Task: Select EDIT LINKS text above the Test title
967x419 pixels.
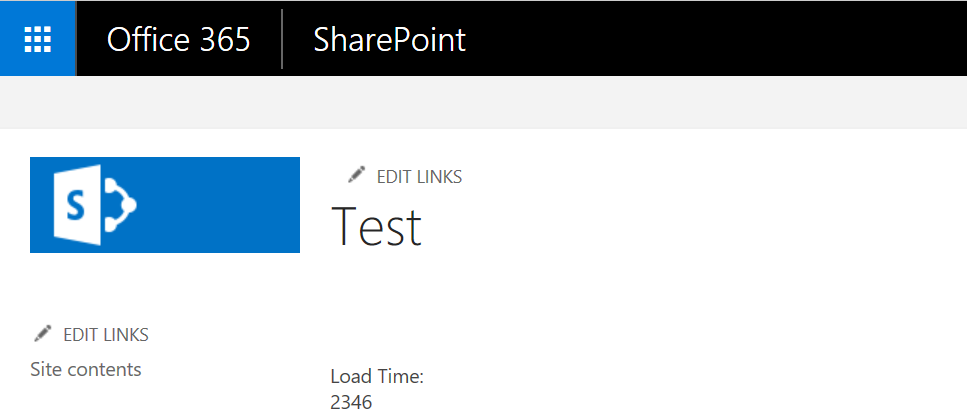Action: tap(419, 177)
